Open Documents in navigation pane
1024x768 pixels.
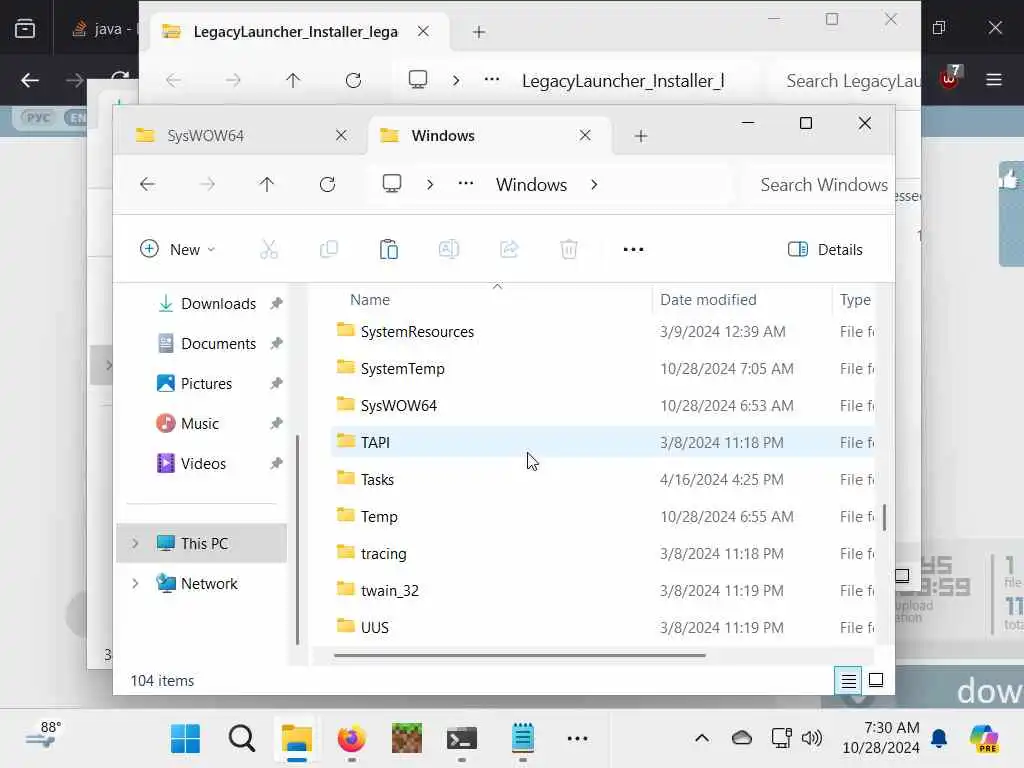point(218,344)
